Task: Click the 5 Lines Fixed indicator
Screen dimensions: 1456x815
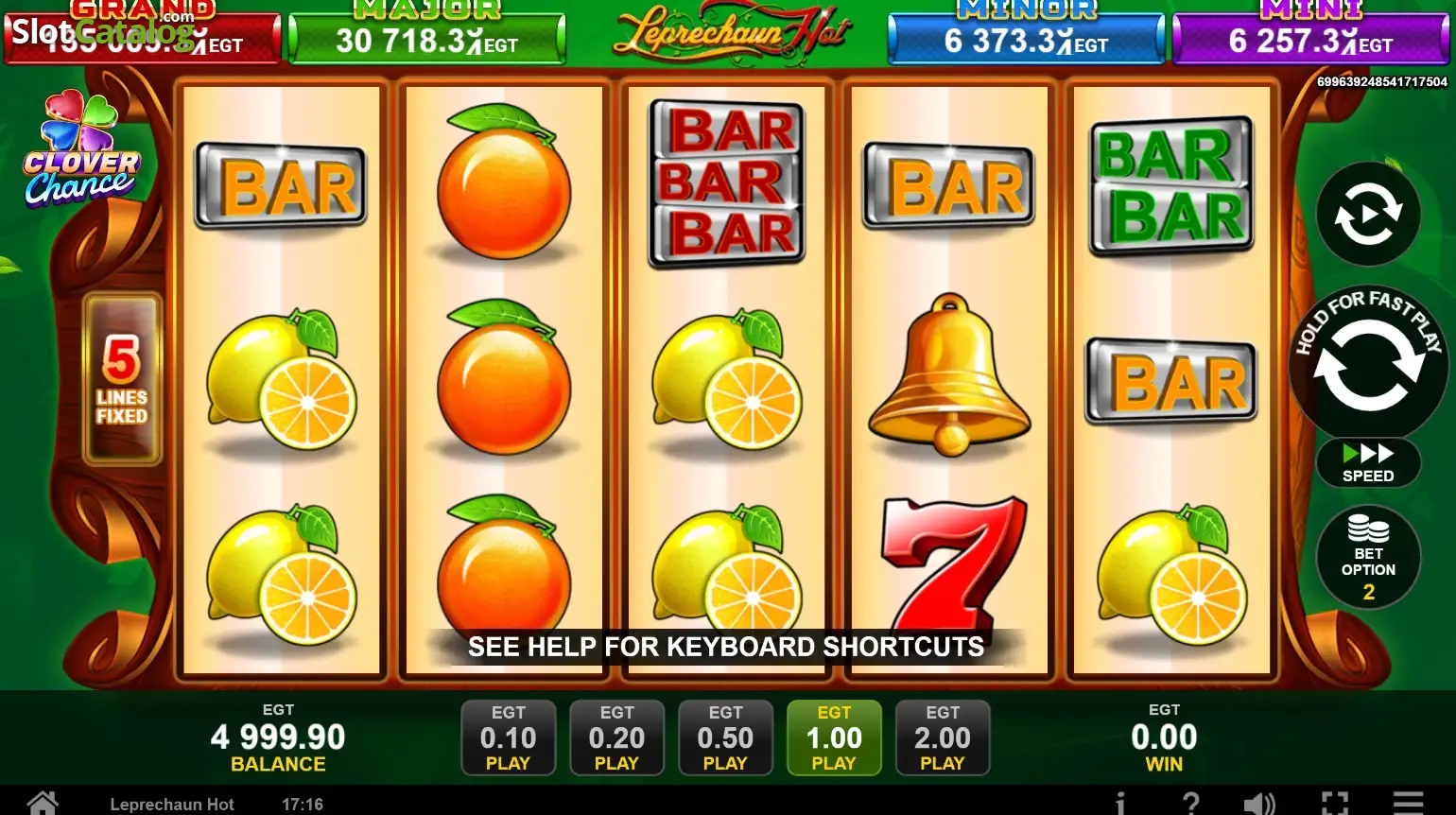Action: tap(122, 379)
